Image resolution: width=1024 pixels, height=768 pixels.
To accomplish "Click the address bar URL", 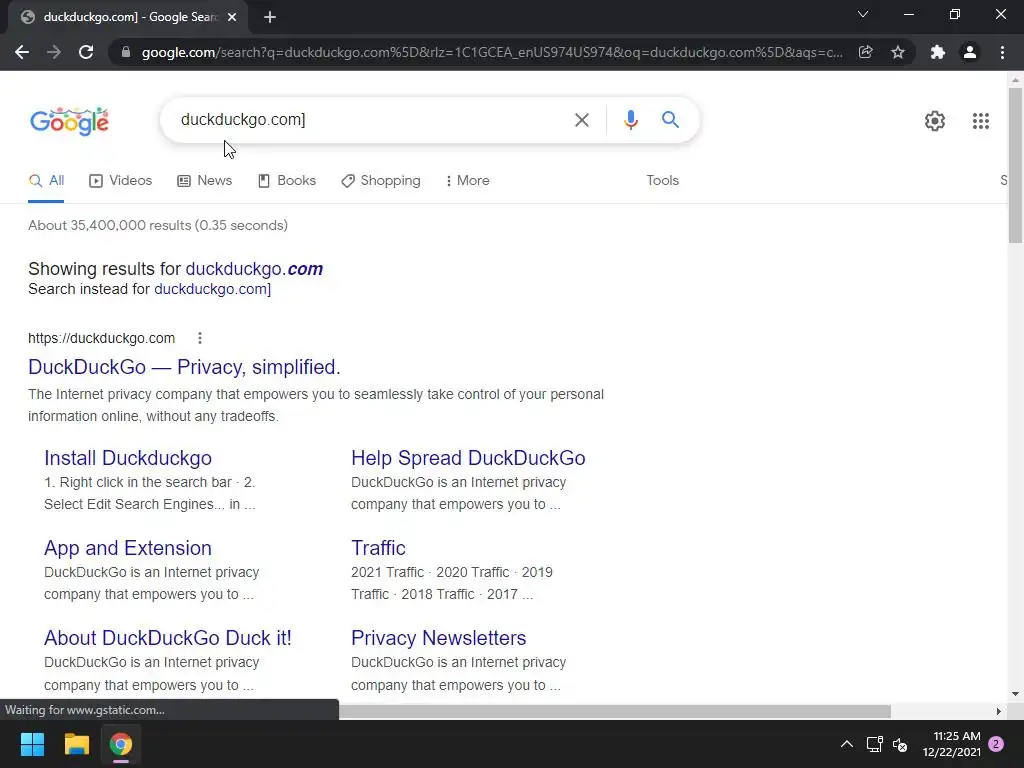I will (x=491, y=52).
